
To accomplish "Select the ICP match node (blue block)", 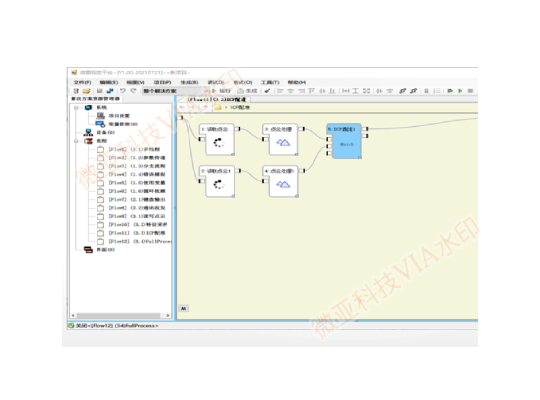I will [344, 141].
